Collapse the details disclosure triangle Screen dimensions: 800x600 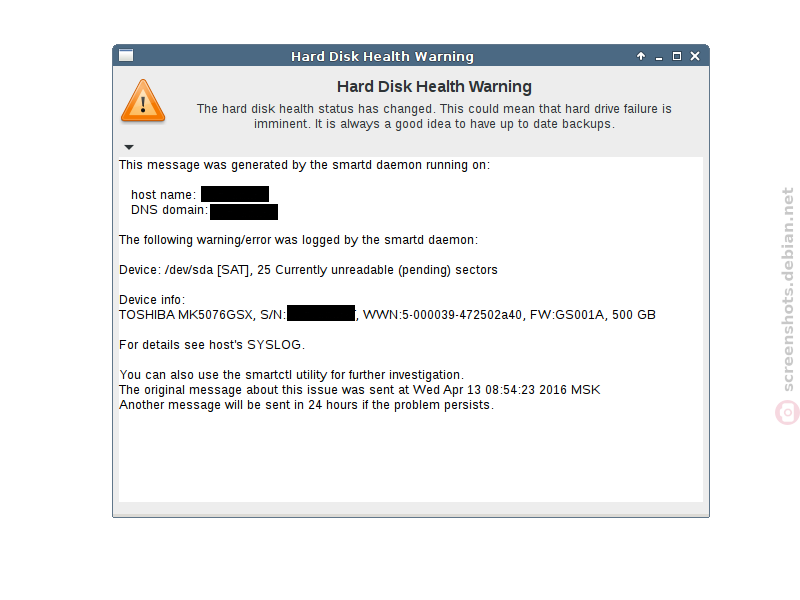pyautogui.click(x=129, y=147)
